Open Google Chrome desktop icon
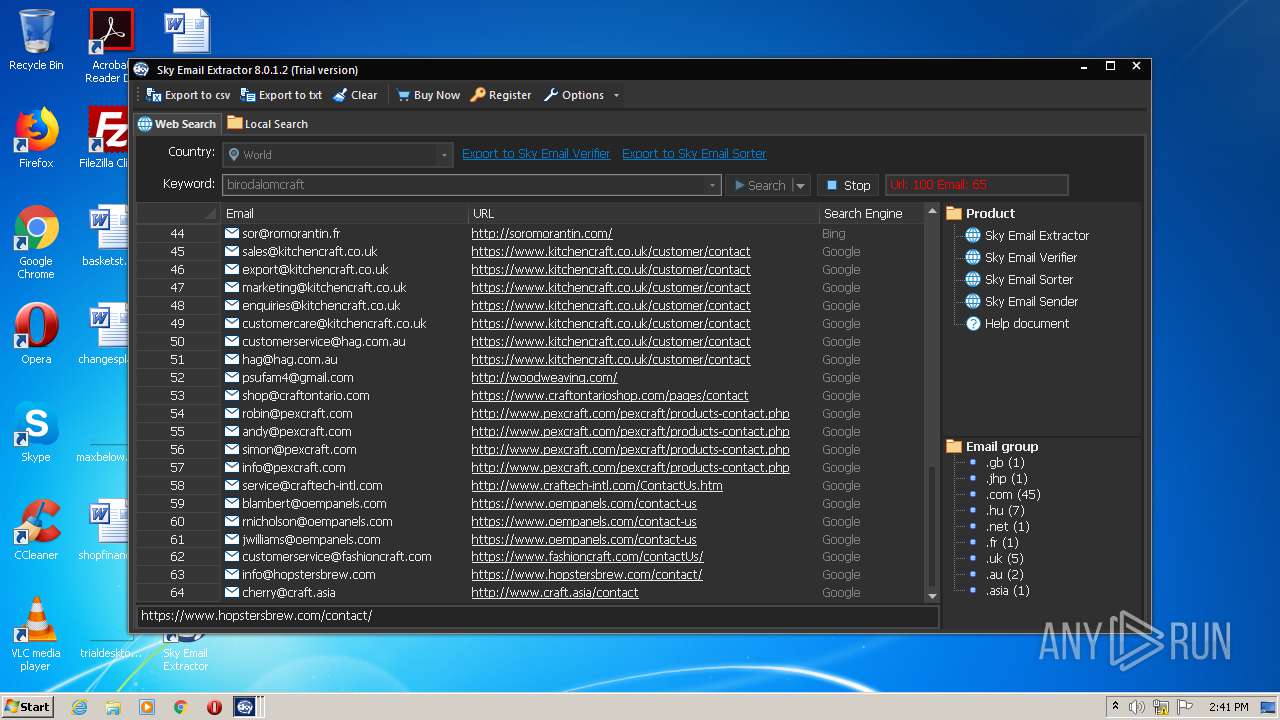This screenshot has height=720, width=1280. tap(36, 242)
